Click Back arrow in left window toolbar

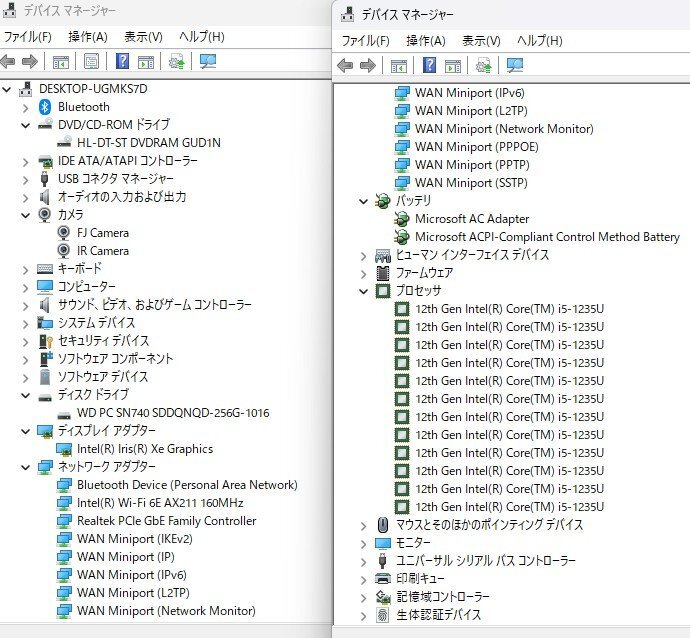(x=8, y=61)
